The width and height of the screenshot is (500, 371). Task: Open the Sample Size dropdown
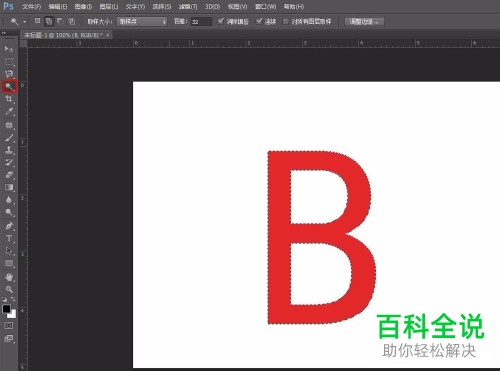tap(142, 22)
